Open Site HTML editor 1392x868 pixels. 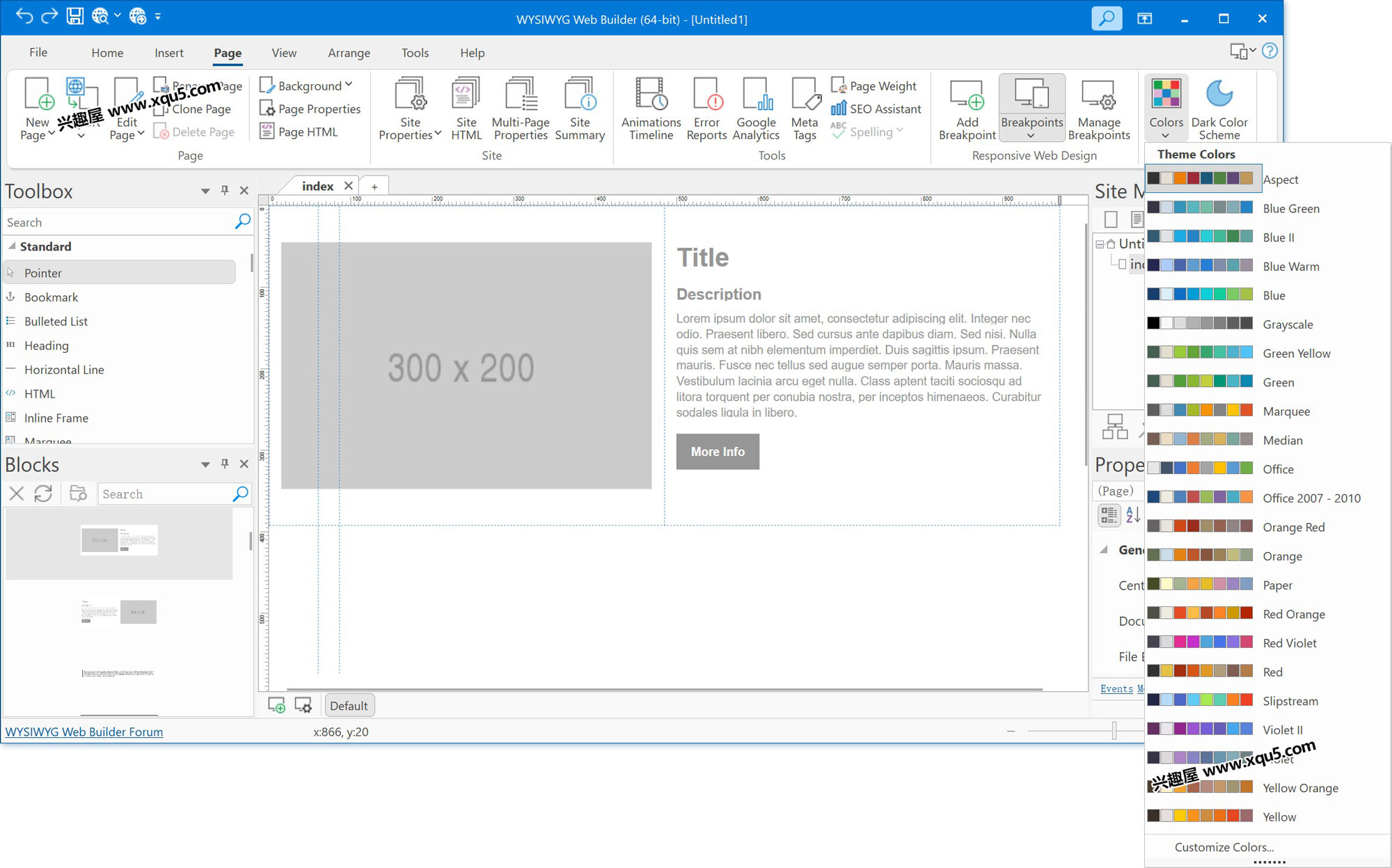[466, 109]
